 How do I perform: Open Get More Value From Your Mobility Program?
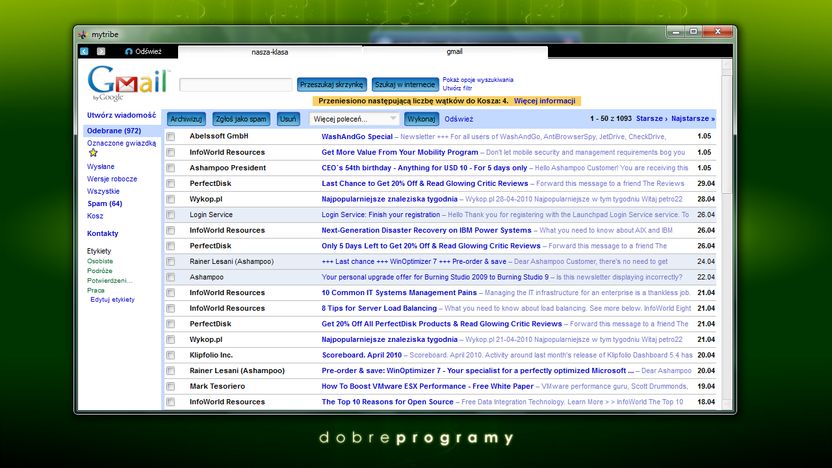tap(400, 152)
